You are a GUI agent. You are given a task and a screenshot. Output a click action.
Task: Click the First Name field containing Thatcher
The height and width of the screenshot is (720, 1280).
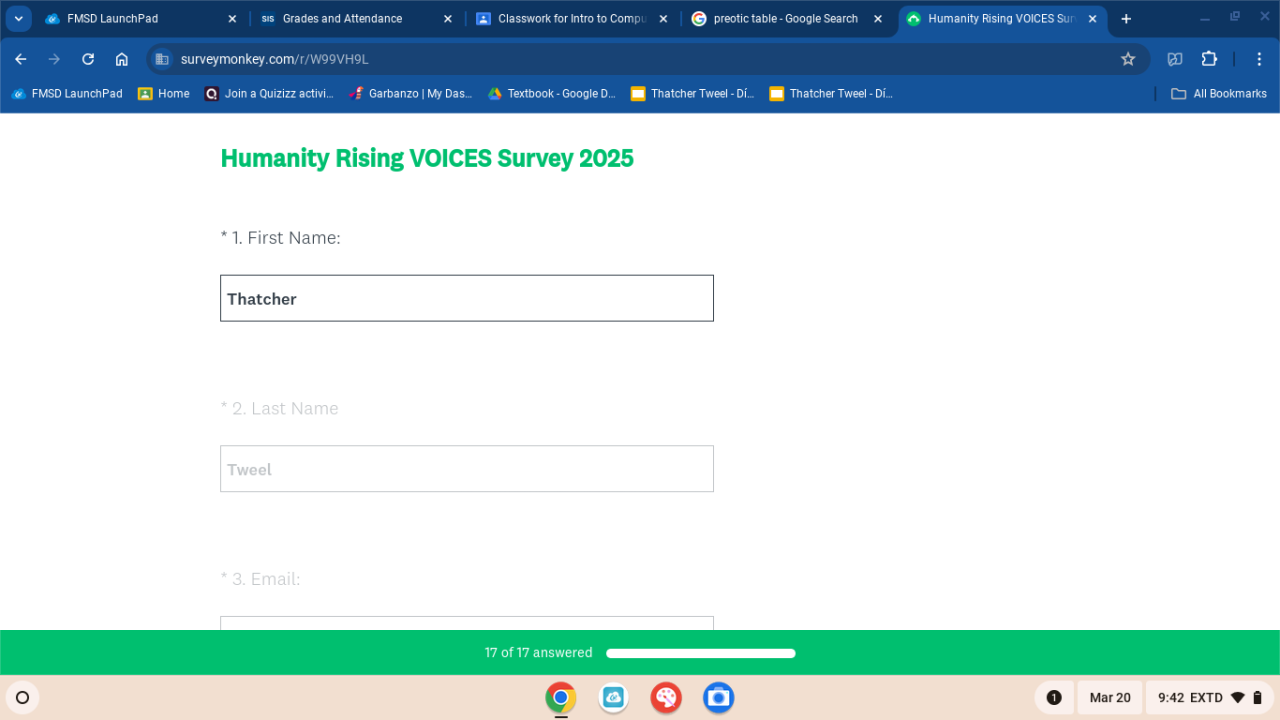pos(467,298)
